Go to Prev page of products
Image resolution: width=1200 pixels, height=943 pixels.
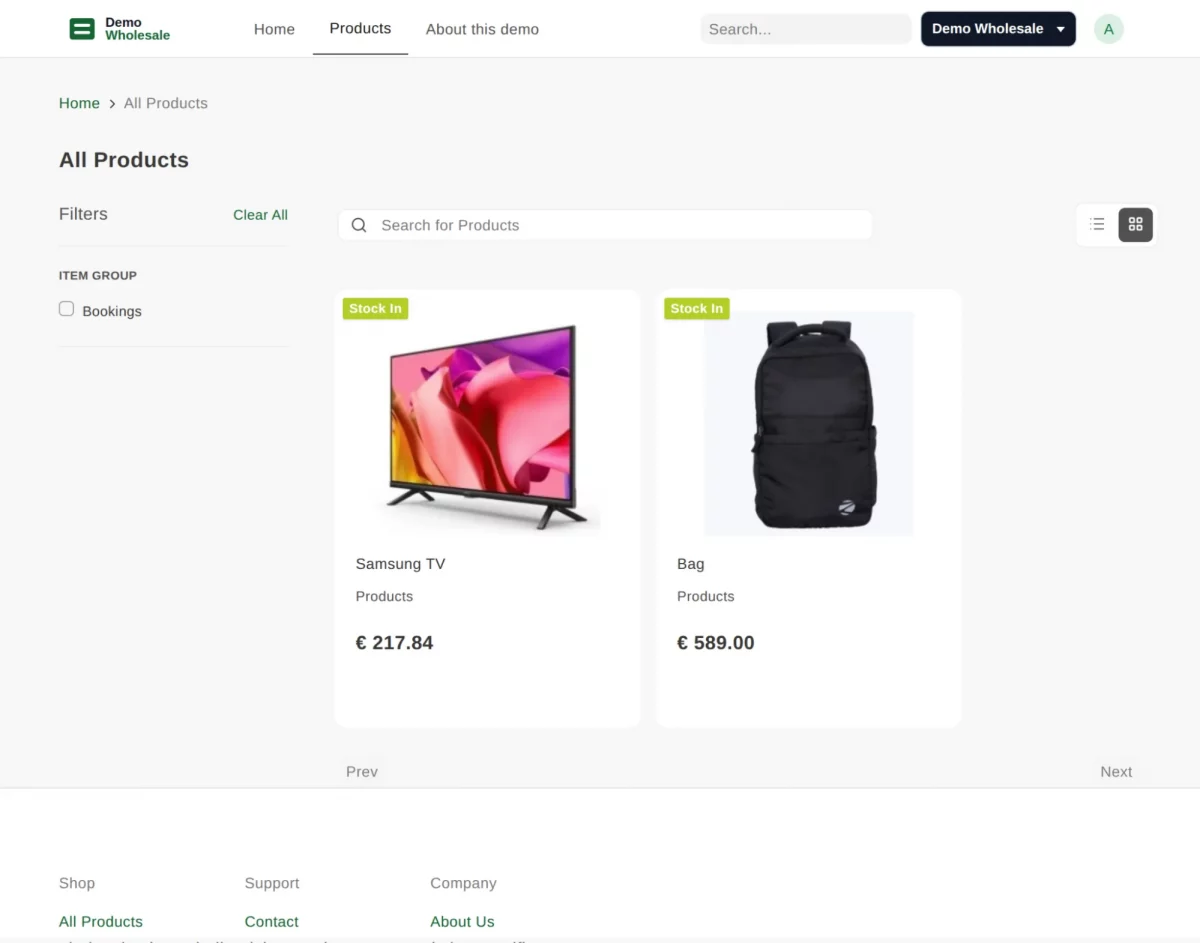click(x=362, y=771)
